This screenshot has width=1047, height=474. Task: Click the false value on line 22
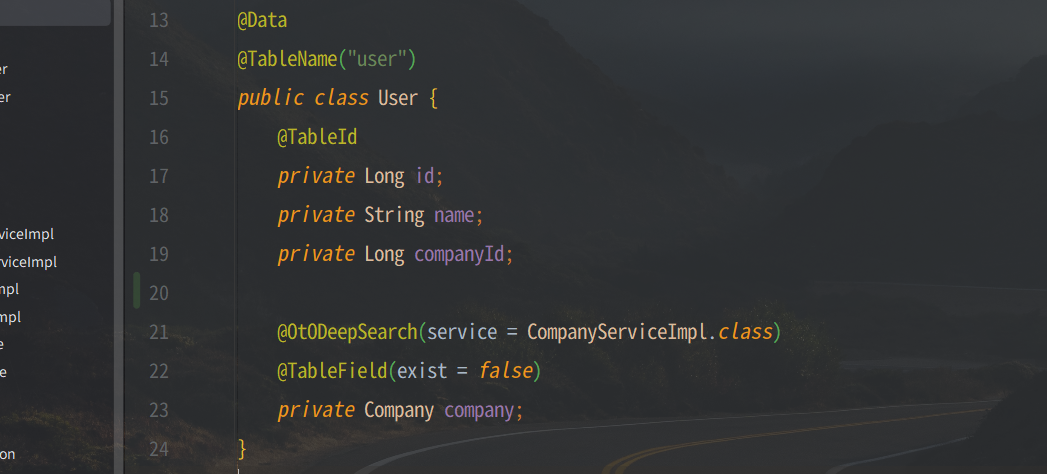tap(505, 371)
